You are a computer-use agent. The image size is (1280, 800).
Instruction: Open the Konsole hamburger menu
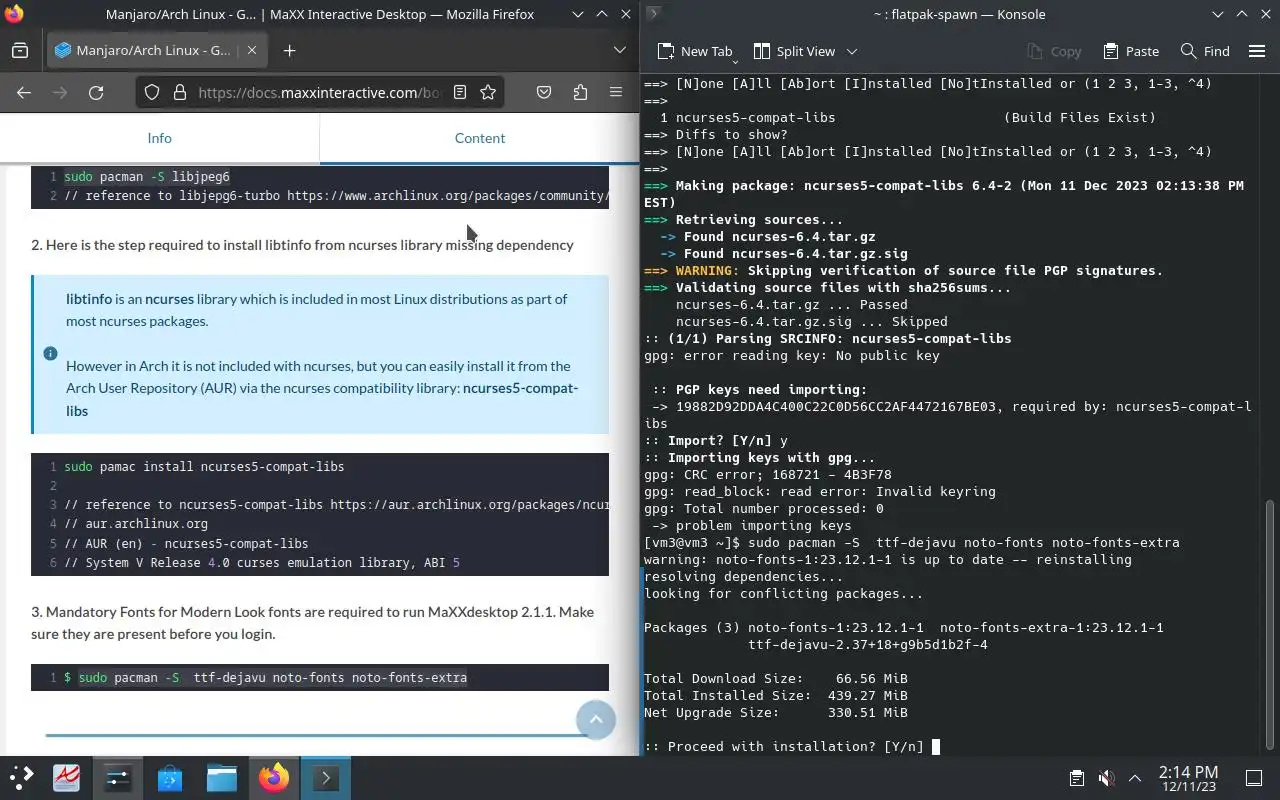[1257, 51]
